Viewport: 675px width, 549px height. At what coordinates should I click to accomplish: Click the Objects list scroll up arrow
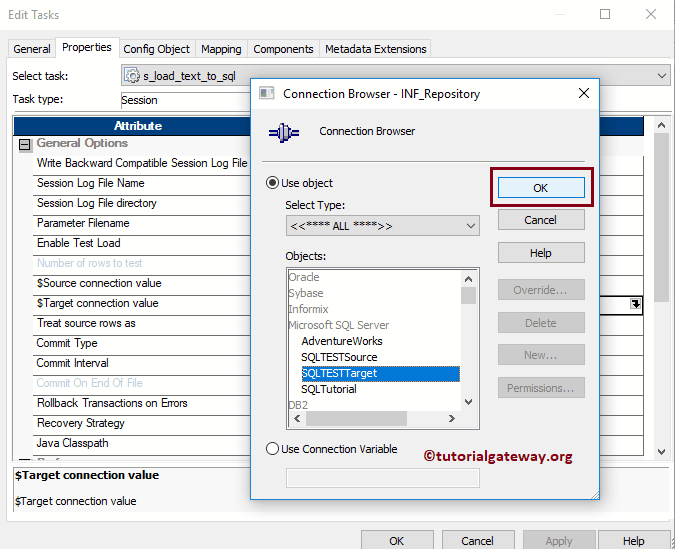tap(468, 279)
